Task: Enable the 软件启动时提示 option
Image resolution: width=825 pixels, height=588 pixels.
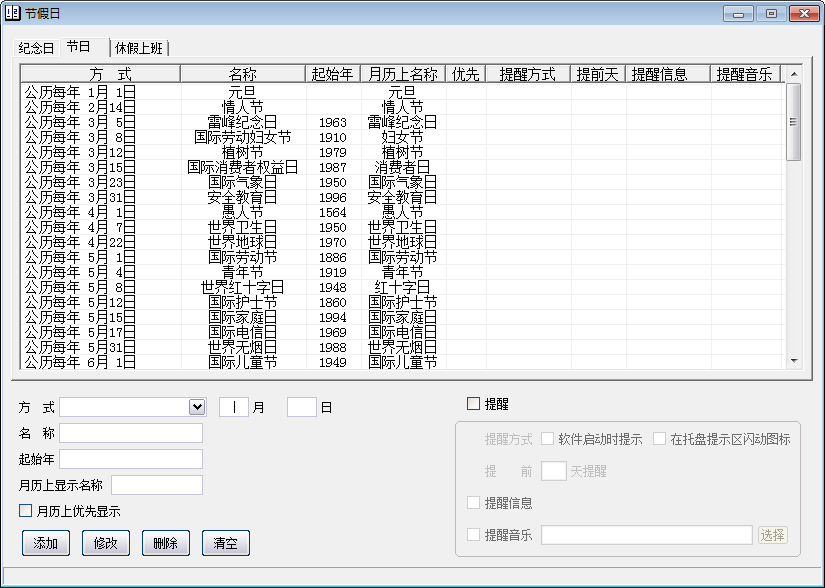Action: pyautogui.click(x=548, y=438)
